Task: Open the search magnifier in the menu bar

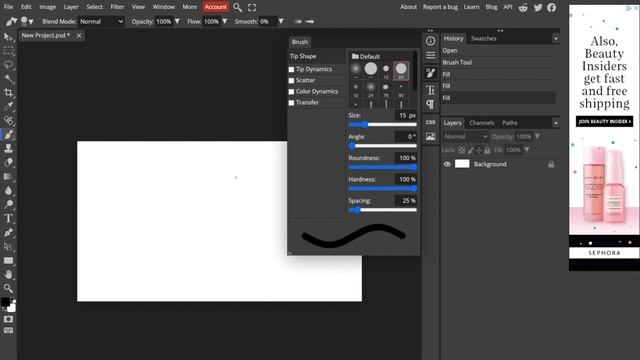Action: [238, 7]
